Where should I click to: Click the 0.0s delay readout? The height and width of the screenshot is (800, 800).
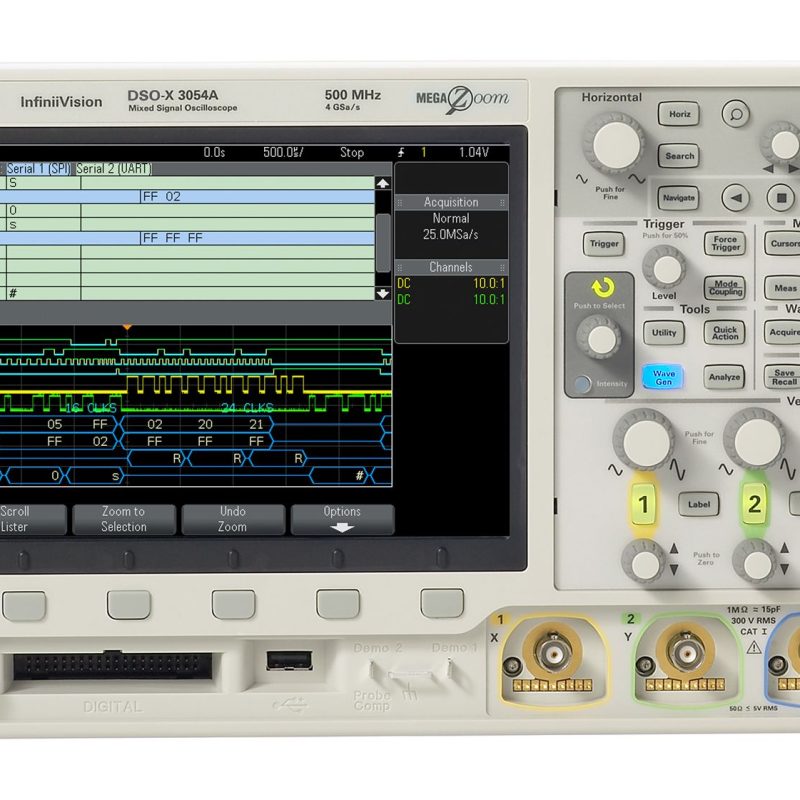click(x=214, y=152)
